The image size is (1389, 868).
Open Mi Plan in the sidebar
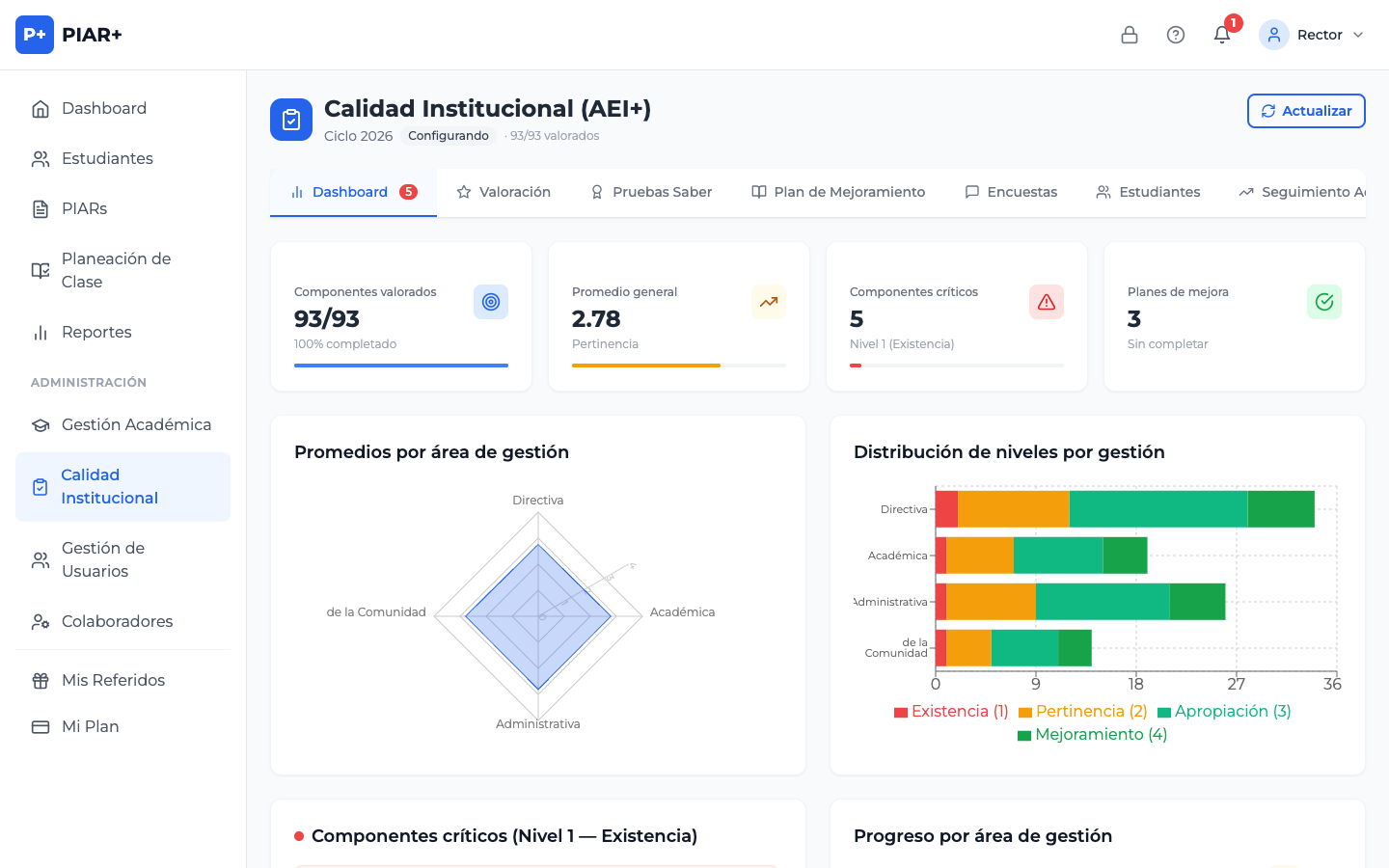pyautogui.click(x=123, y=726)
